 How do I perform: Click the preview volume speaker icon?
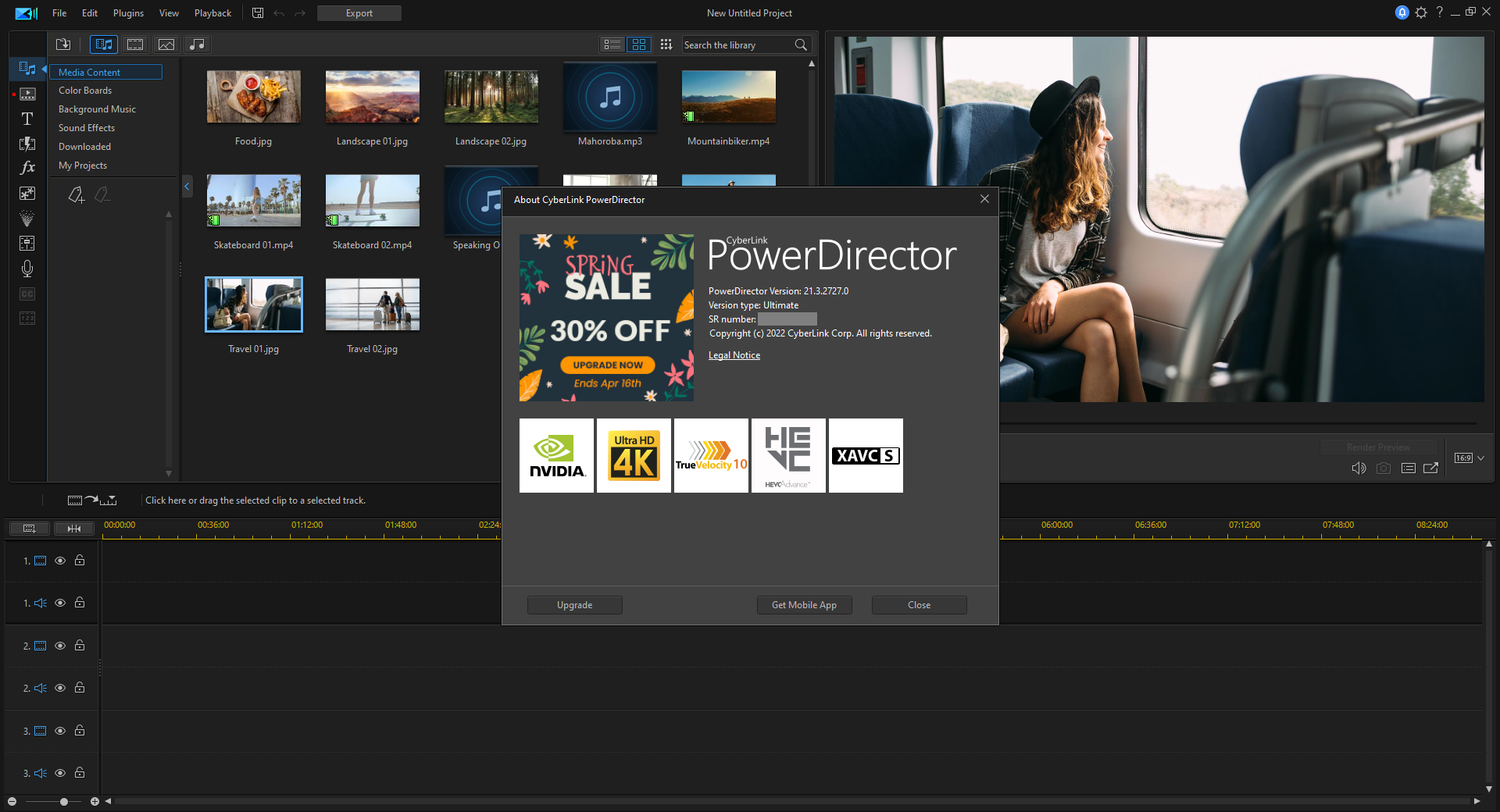tap(1359, 468)
